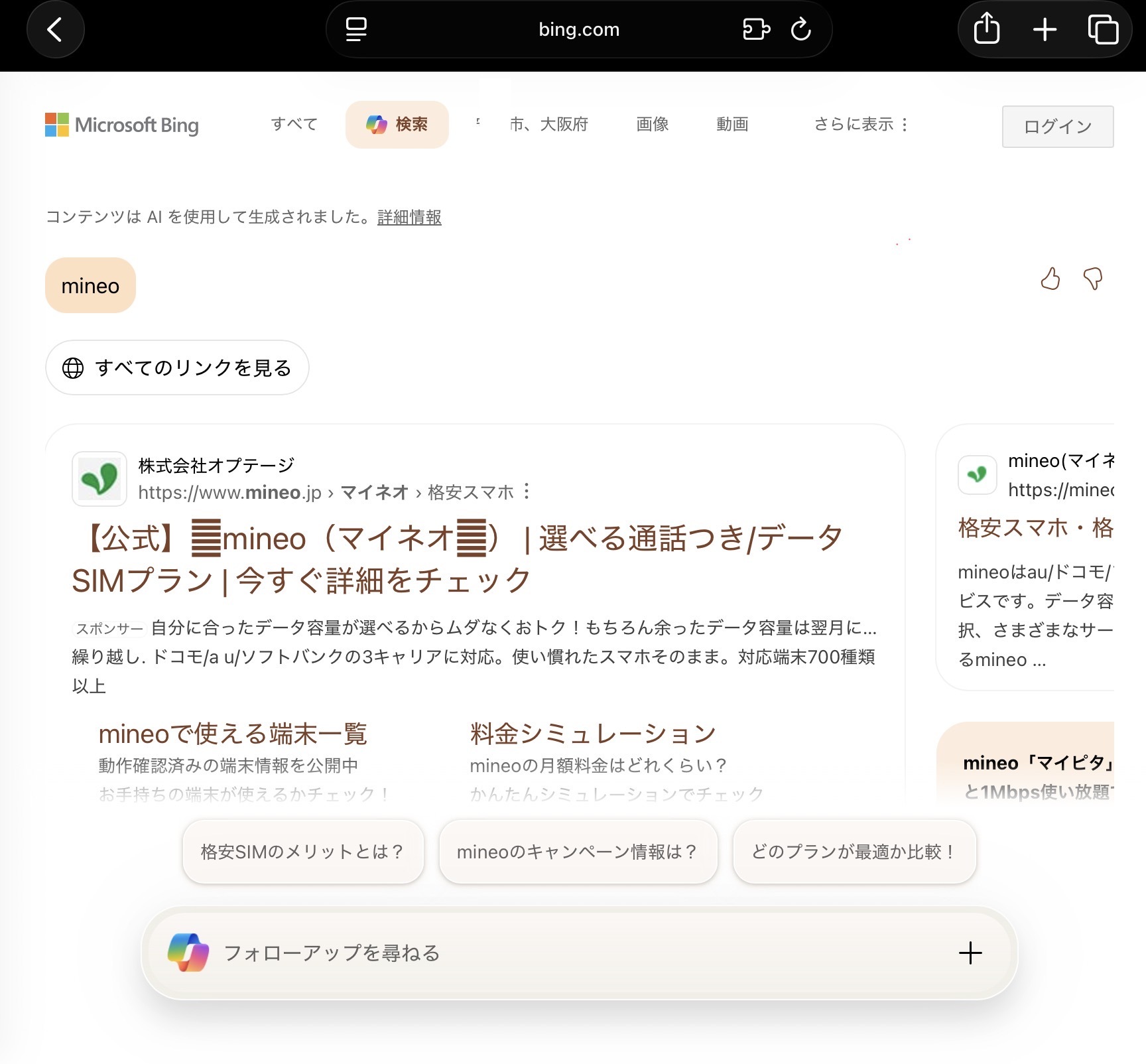Open the reader view icon in address bar

point(356,30)
